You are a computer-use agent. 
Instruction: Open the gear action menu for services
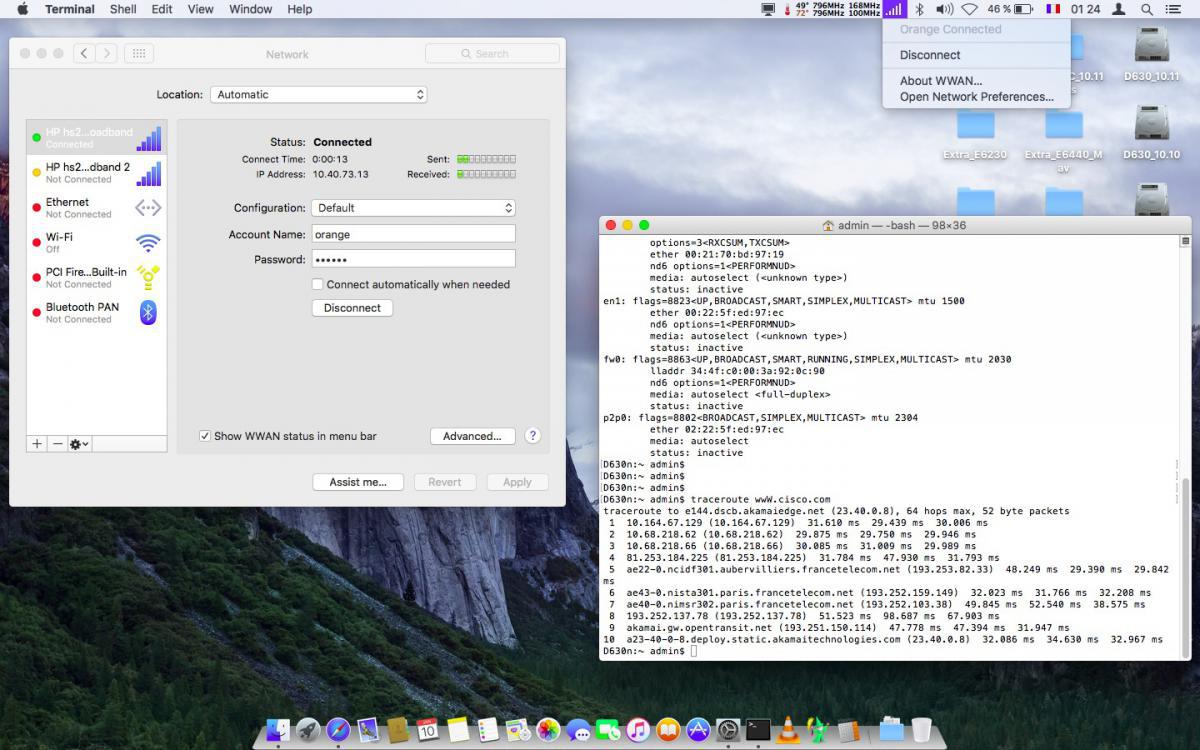[79, 443]
